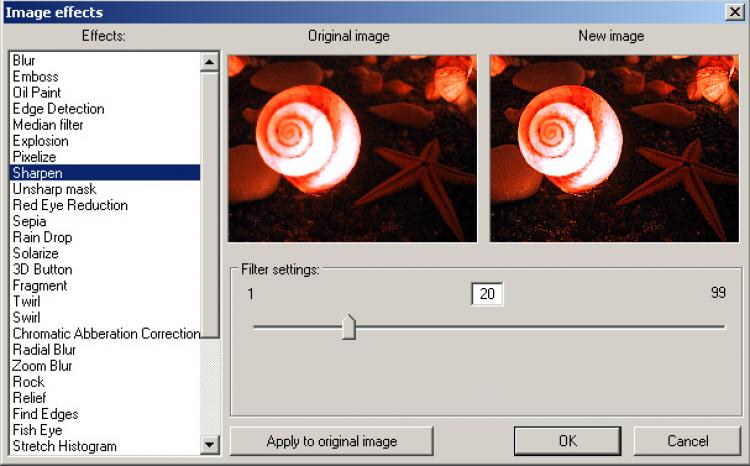750x466 pixels.
Task: Pick Chromatic Abberation Correction in list
Action: 105,334
